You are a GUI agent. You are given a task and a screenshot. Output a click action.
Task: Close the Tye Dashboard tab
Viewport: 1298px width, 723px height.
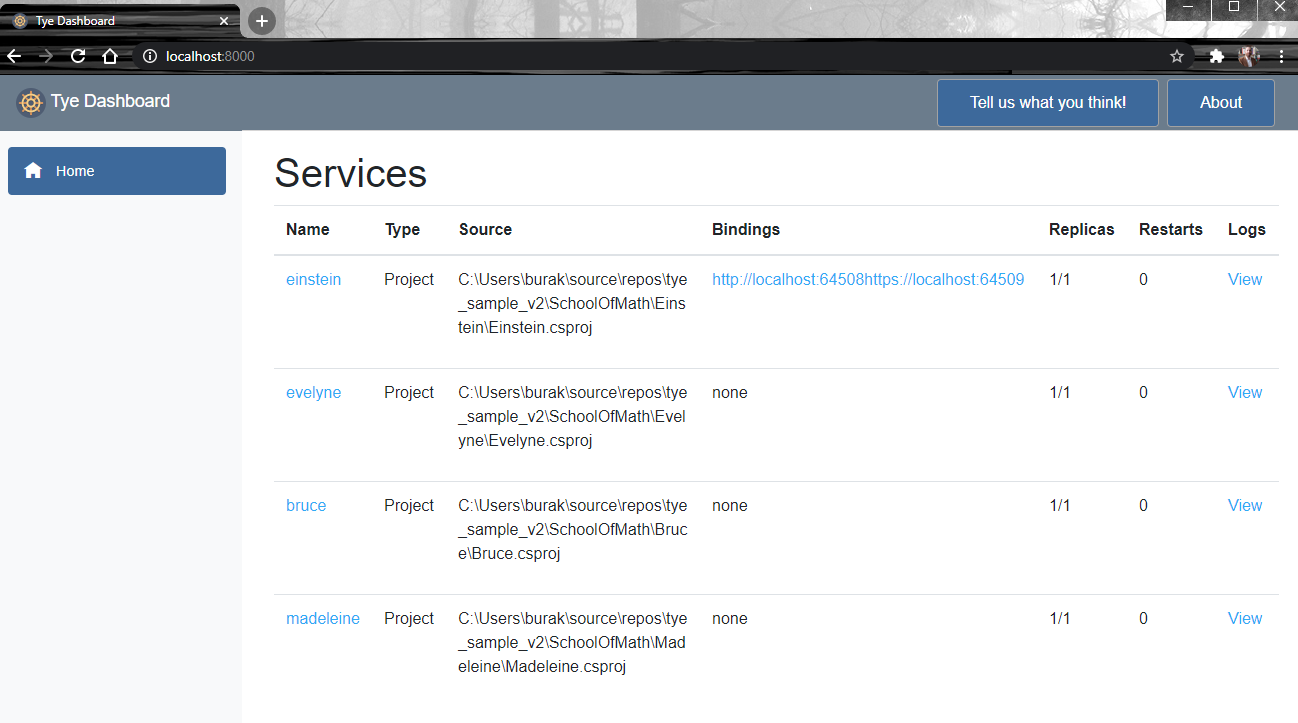[x=224, y=21]
